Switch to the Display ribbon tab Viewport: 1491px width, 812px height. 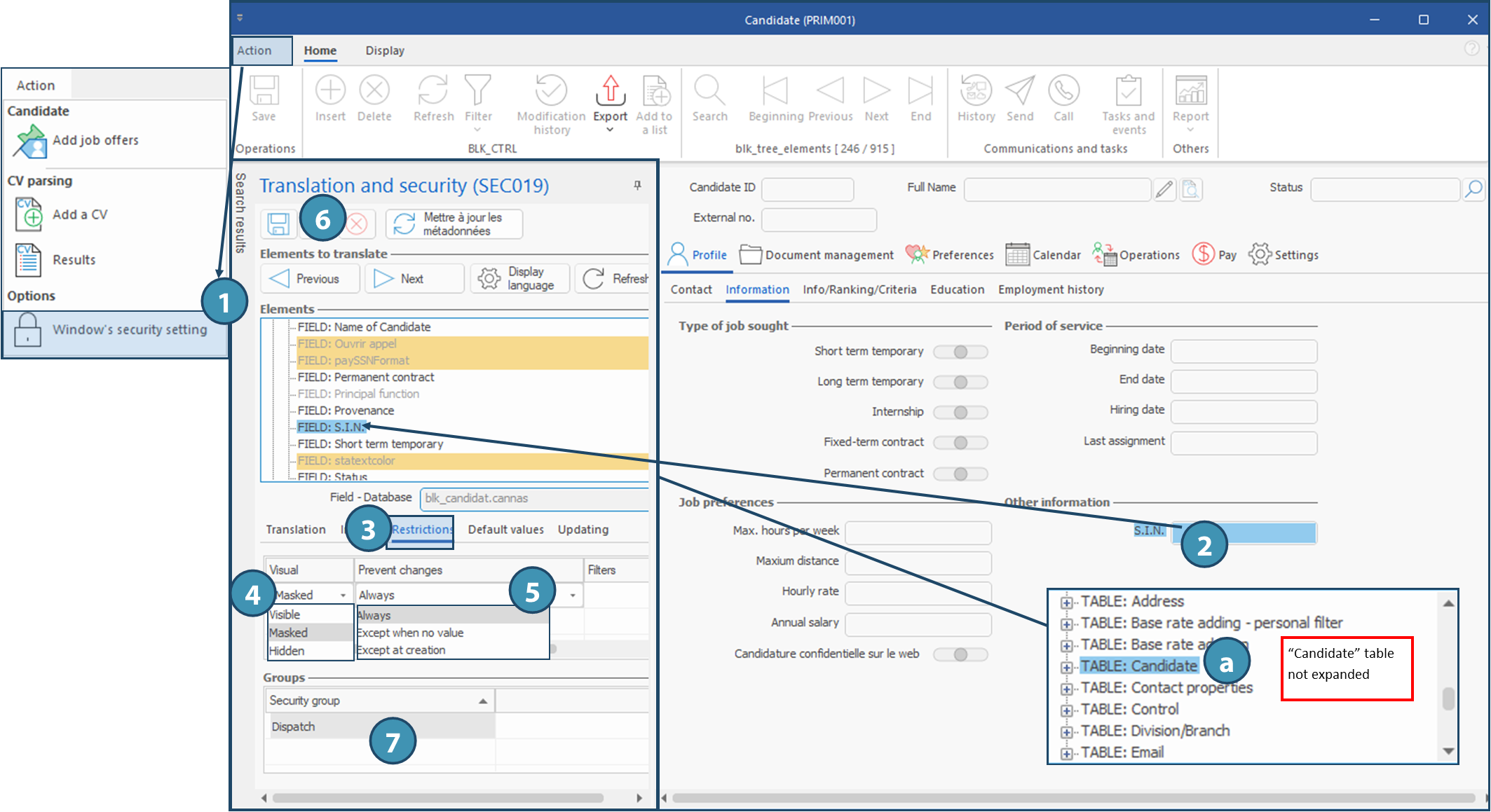click(x=384, y=50)
